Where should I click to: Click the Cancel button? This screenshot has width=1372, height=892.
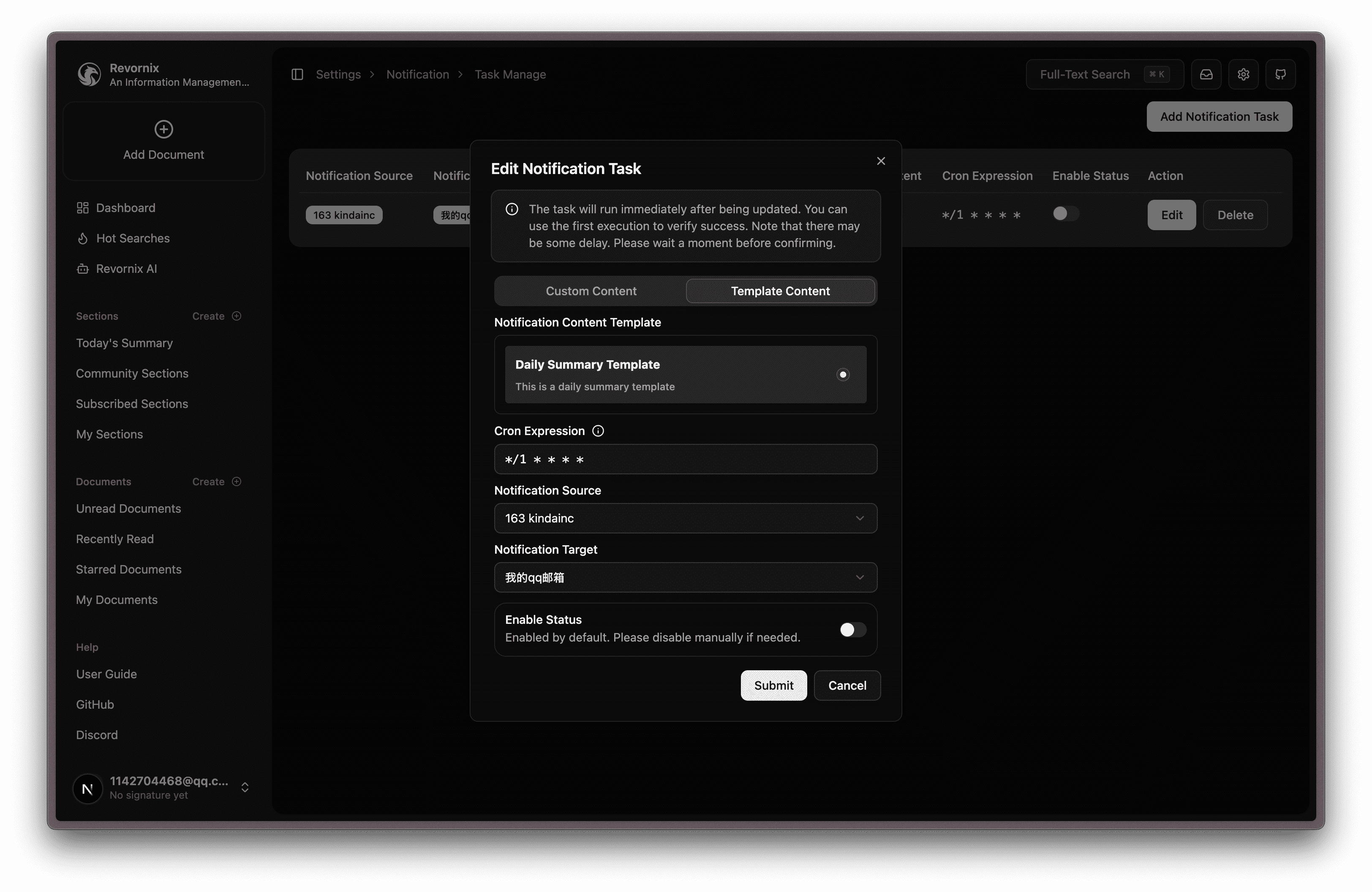pos(847,685)
